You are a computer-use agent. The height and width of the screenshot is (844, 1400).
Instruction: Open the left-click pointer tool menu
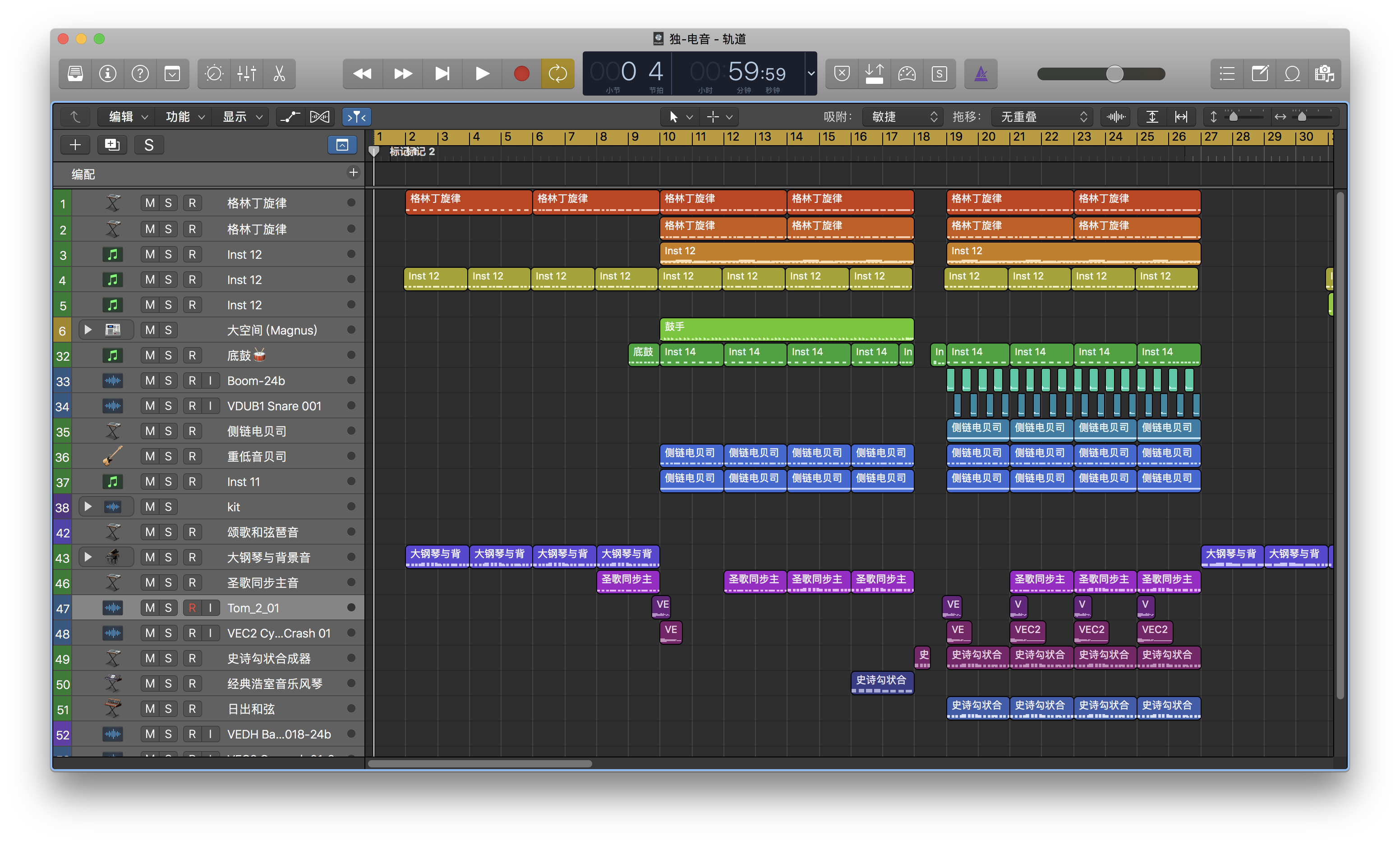680,117
